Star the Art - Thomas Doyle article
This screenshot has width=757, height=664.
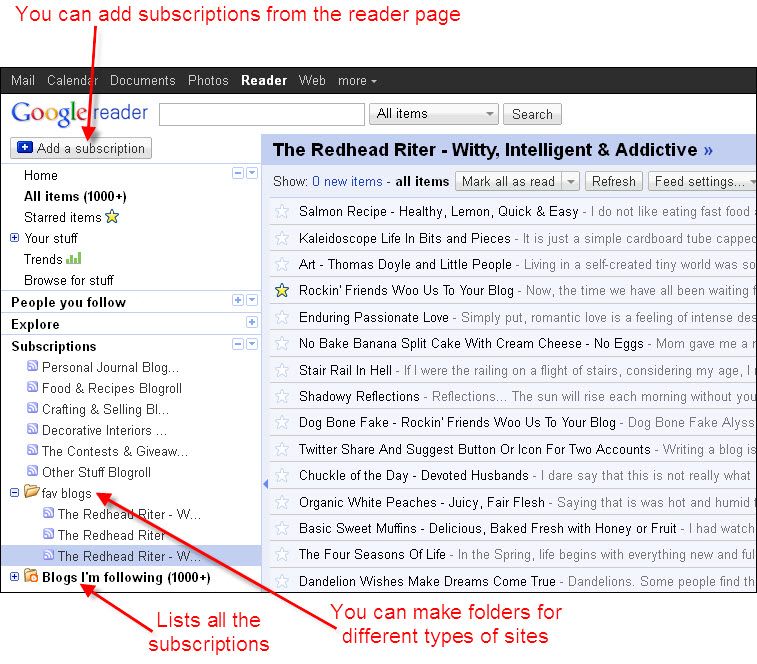pos(281,264)
